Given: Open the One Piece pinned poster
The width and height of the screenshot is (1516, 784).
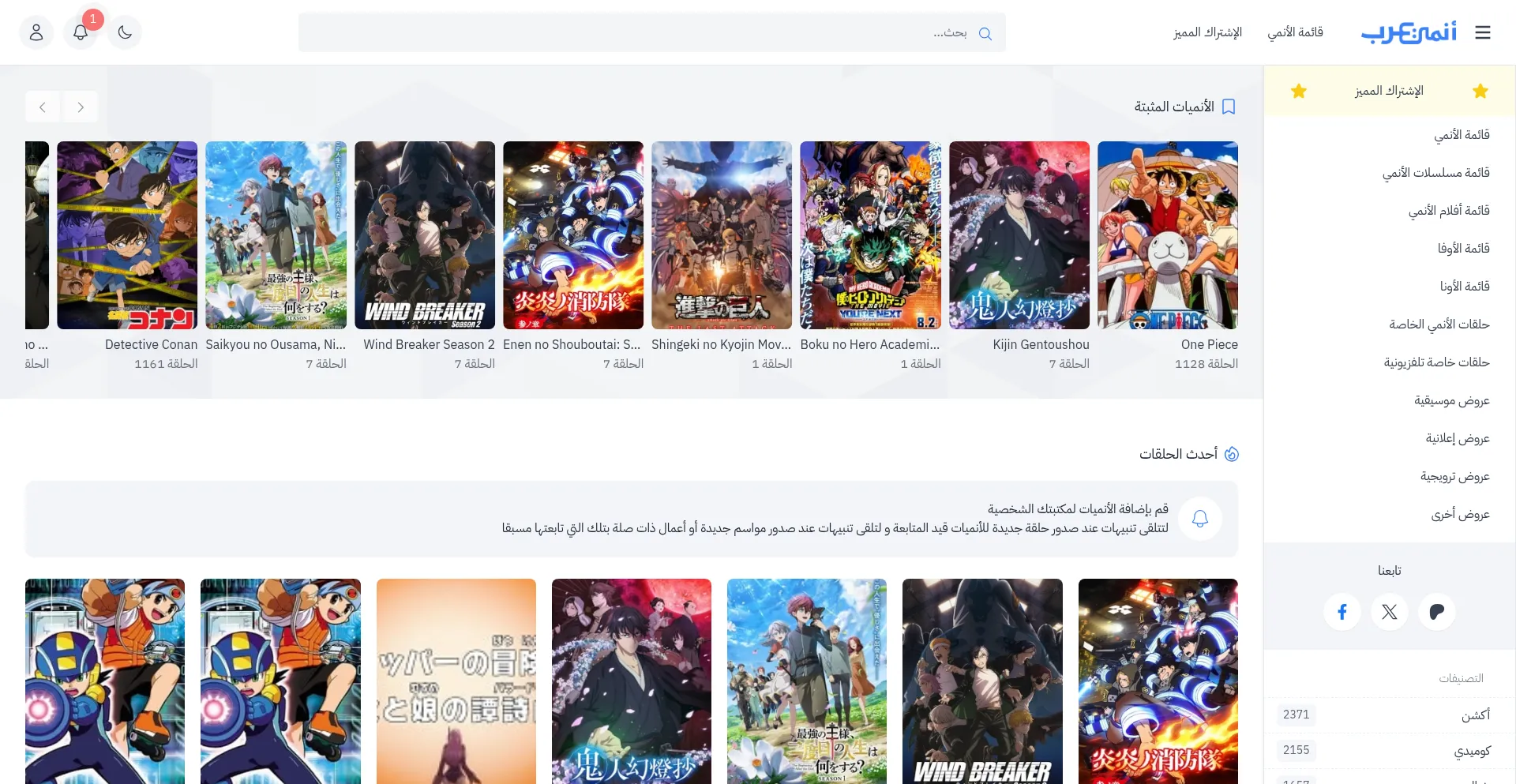Looking at the screenshot, I should point(1168,235).
